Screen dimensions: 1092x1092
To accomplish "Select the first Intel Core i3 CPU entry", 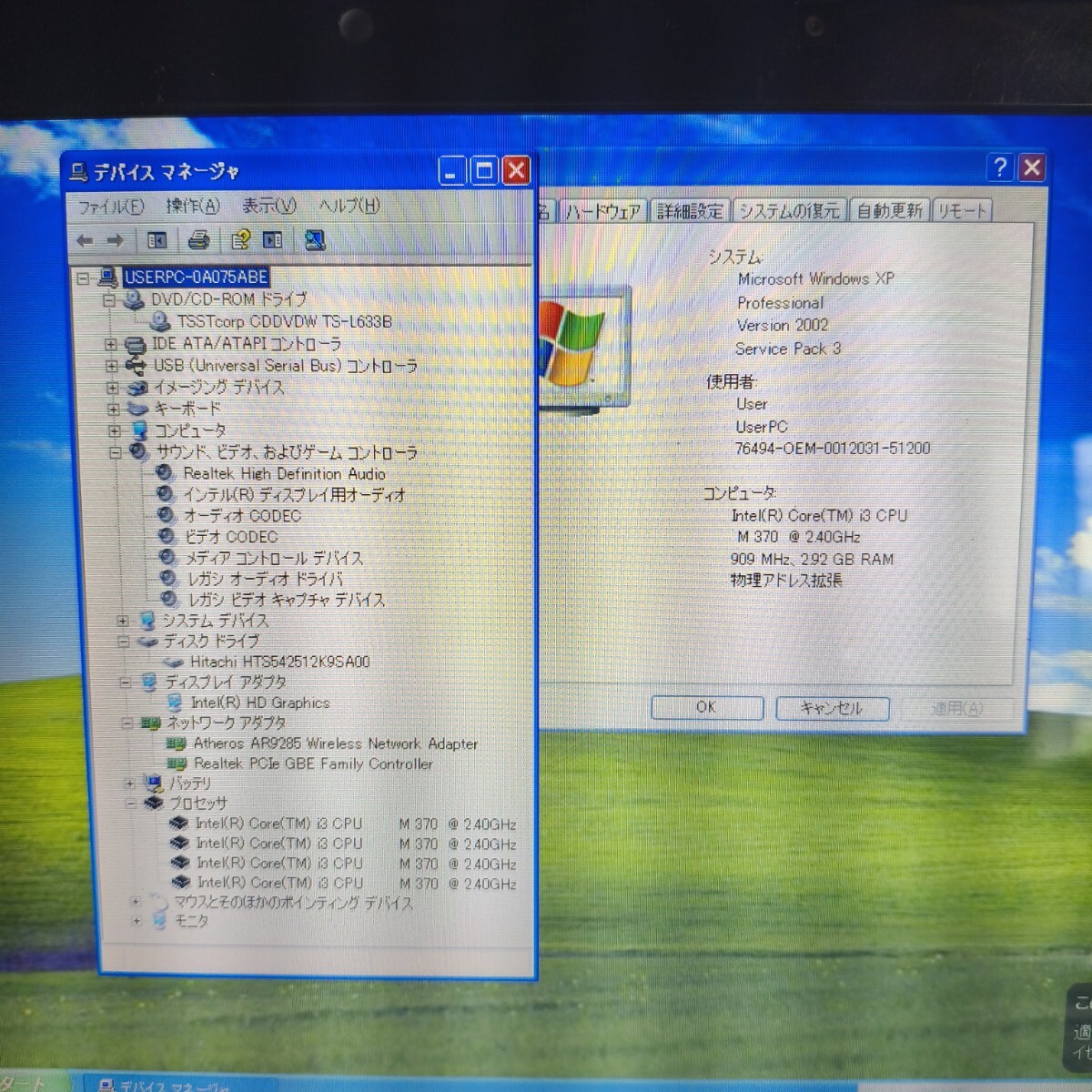I will point(355,824).
